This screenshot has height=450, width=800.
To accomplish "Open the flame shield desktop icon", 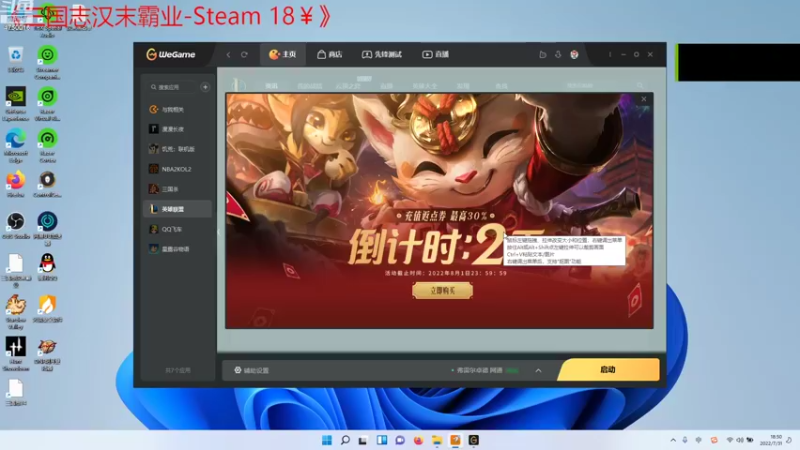I will pos(47,309).
